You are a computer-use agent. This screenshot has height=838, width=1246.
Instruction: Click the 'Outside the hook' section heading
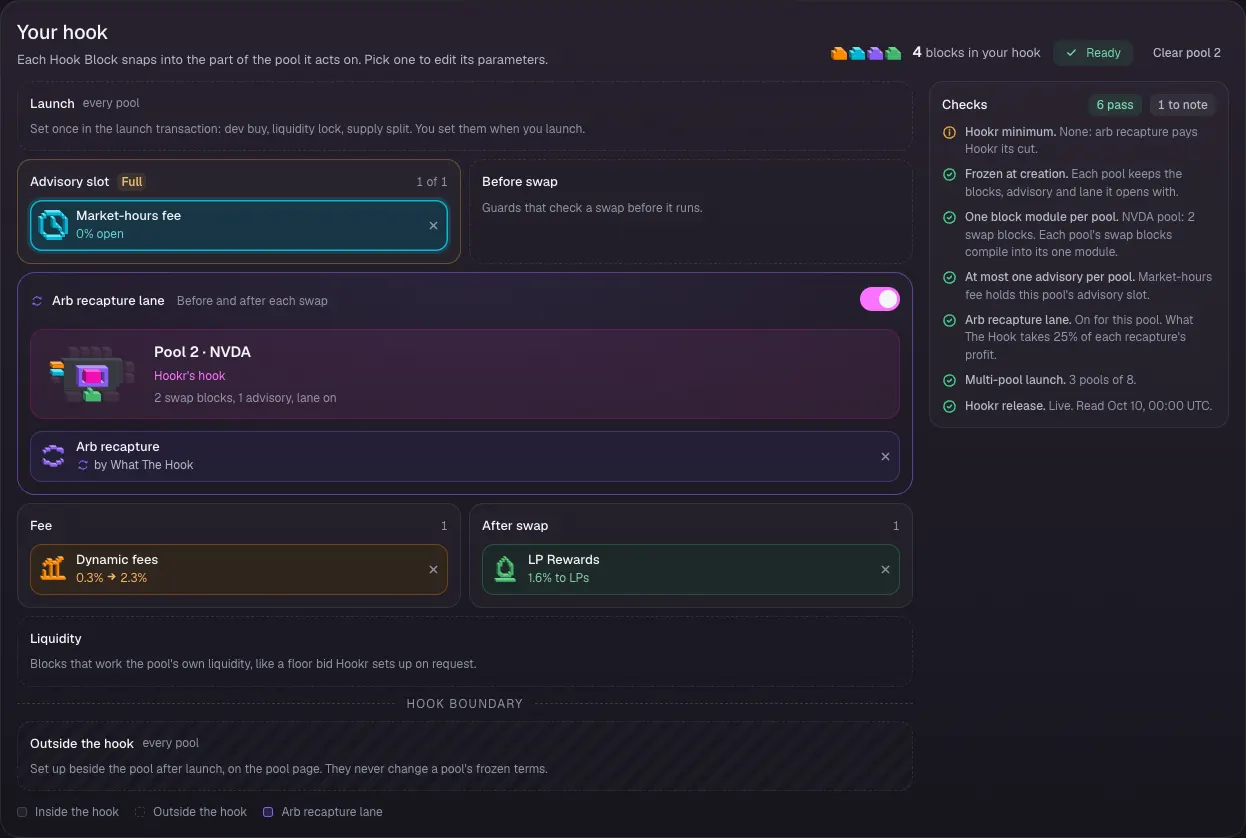(x=82, y=744)
